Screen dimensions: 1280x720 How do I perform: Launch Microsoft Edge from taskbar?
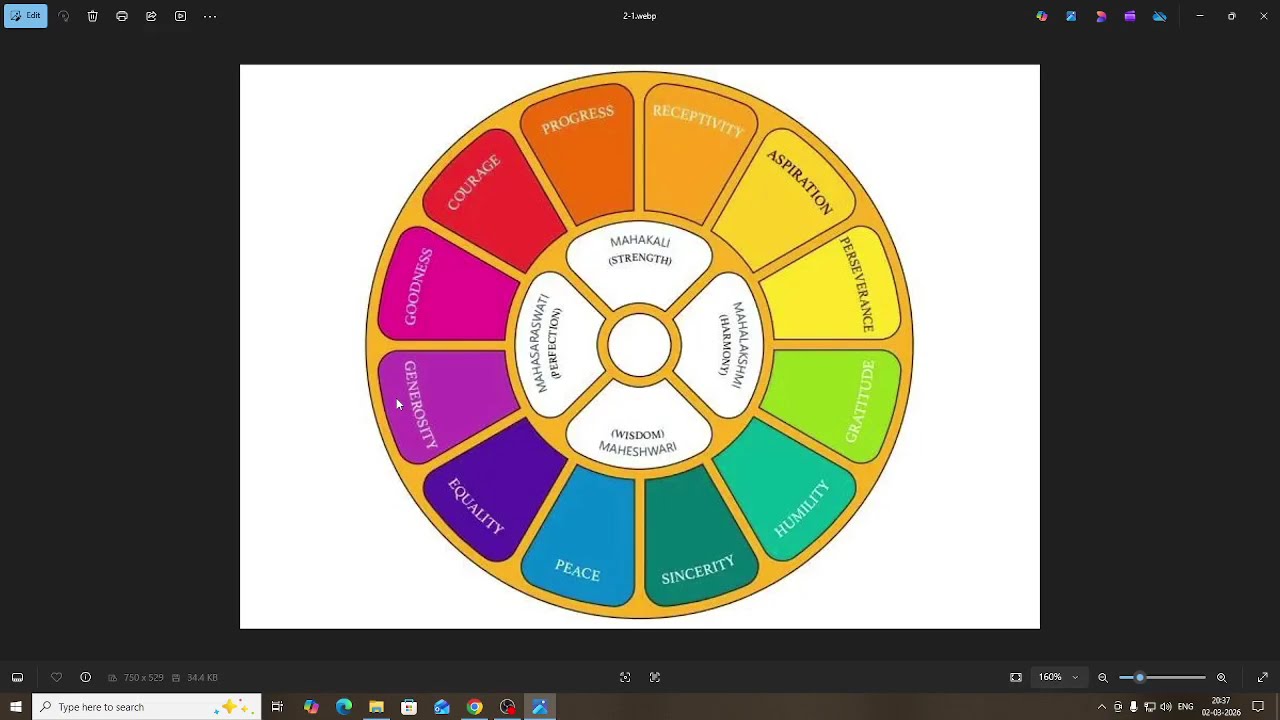(344, 707)
